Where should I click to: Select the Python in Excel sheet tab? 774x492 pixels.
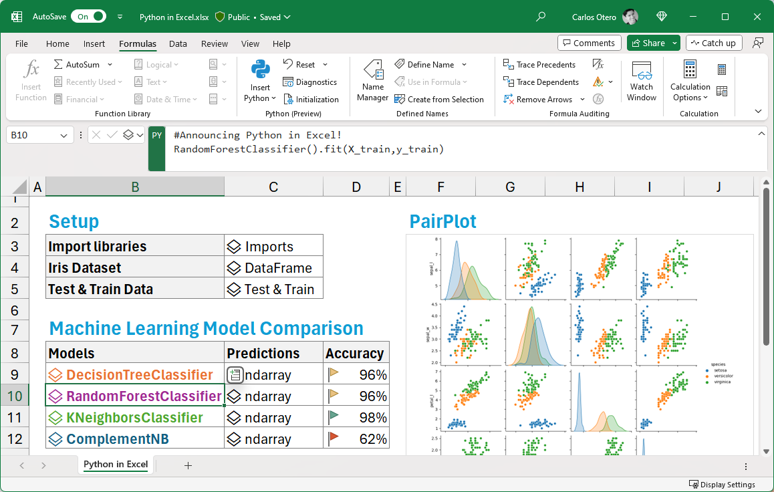(116, 464)
